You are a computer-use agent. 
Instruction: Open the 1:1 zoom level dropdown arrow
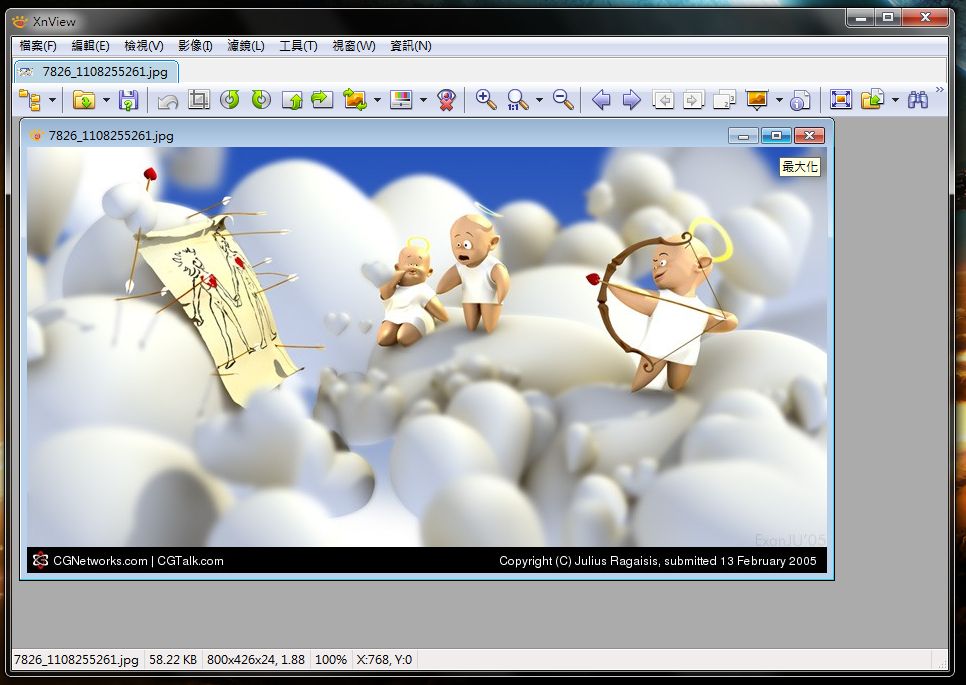click(539, 100)
